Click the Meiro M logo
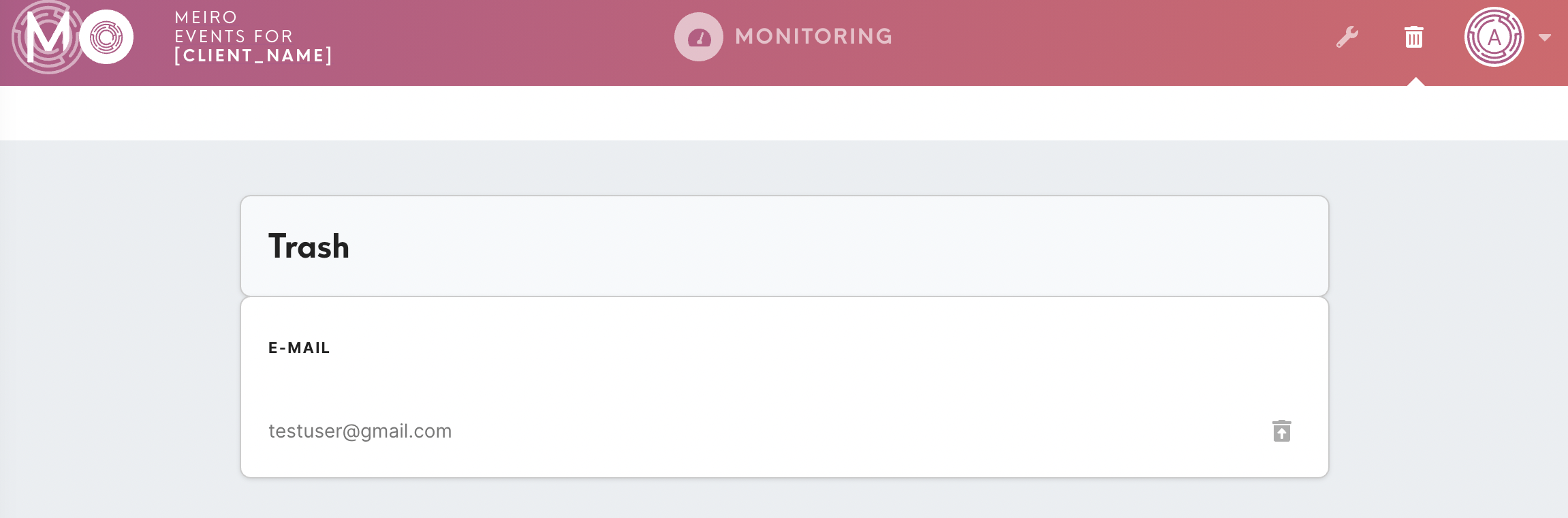 (x=46, y=37)
